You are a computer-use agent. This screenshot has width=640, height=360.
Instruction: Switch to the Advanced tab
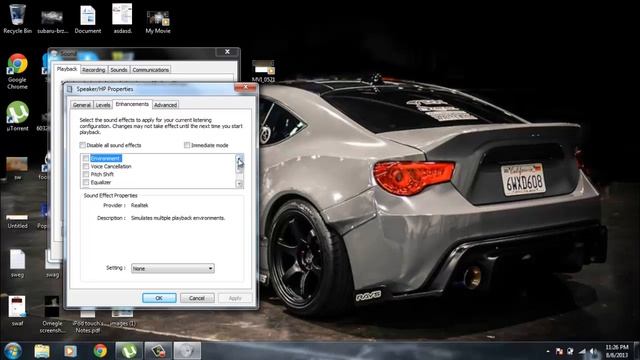tap(165, 105)
